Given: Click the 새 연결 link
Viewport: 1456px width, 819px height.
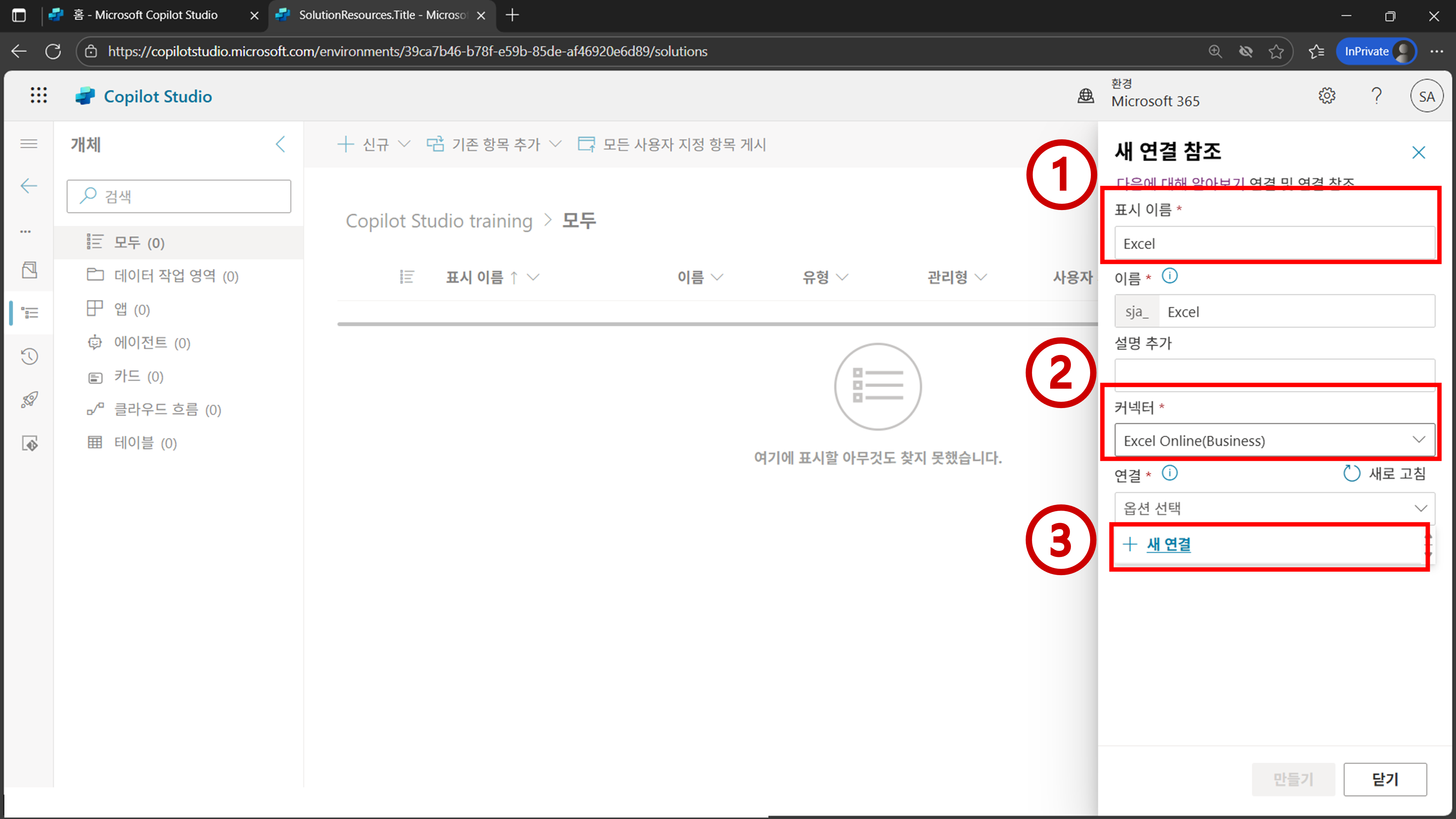Looking at the screenshot, I should click(x=1168, y=544).
